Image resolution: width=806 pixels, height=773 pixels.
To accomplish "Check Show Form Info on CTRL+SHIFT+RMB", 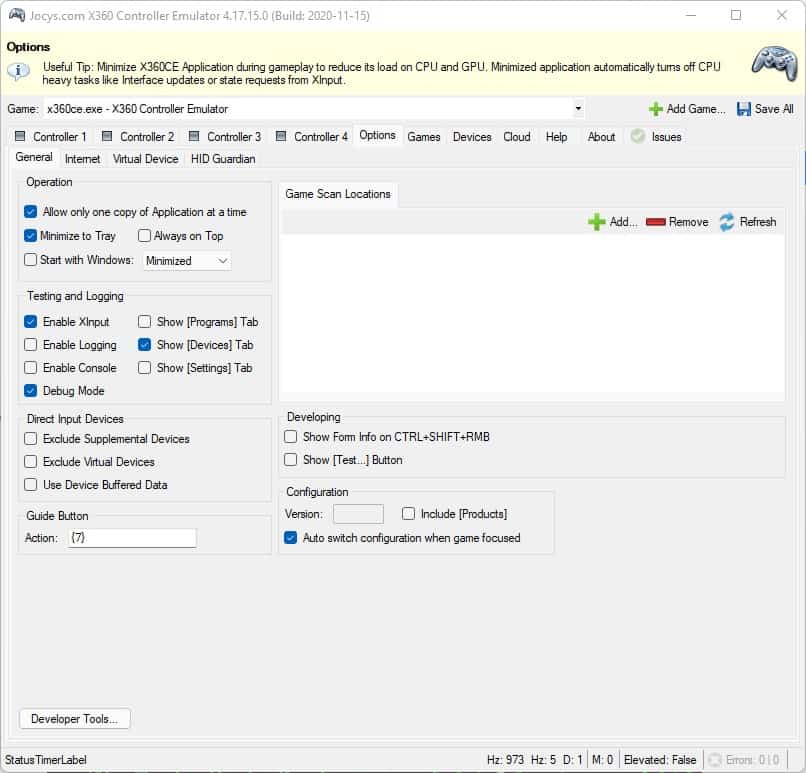I will [290, 436].
